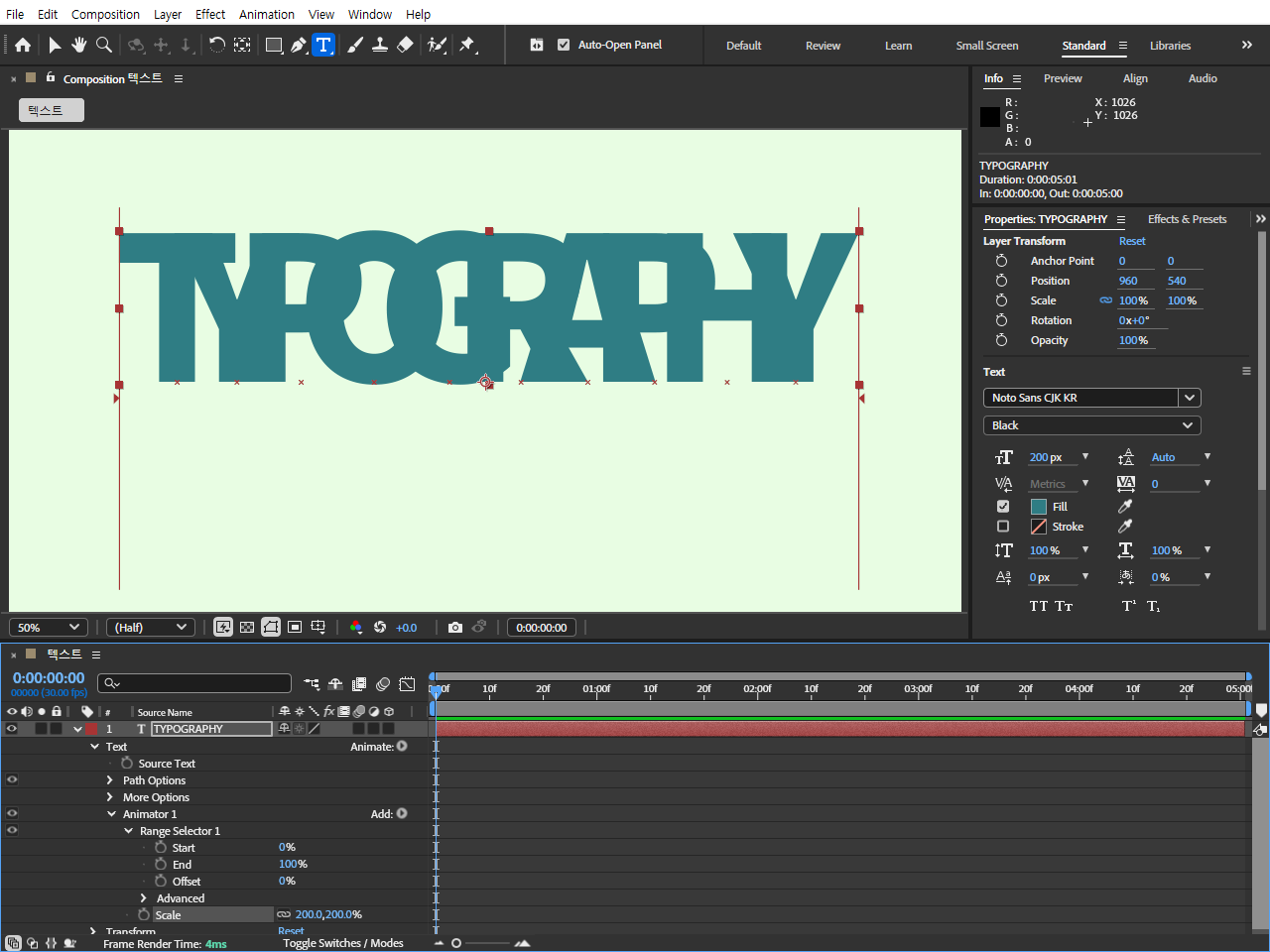Select the Hand tool

(78, 45)
